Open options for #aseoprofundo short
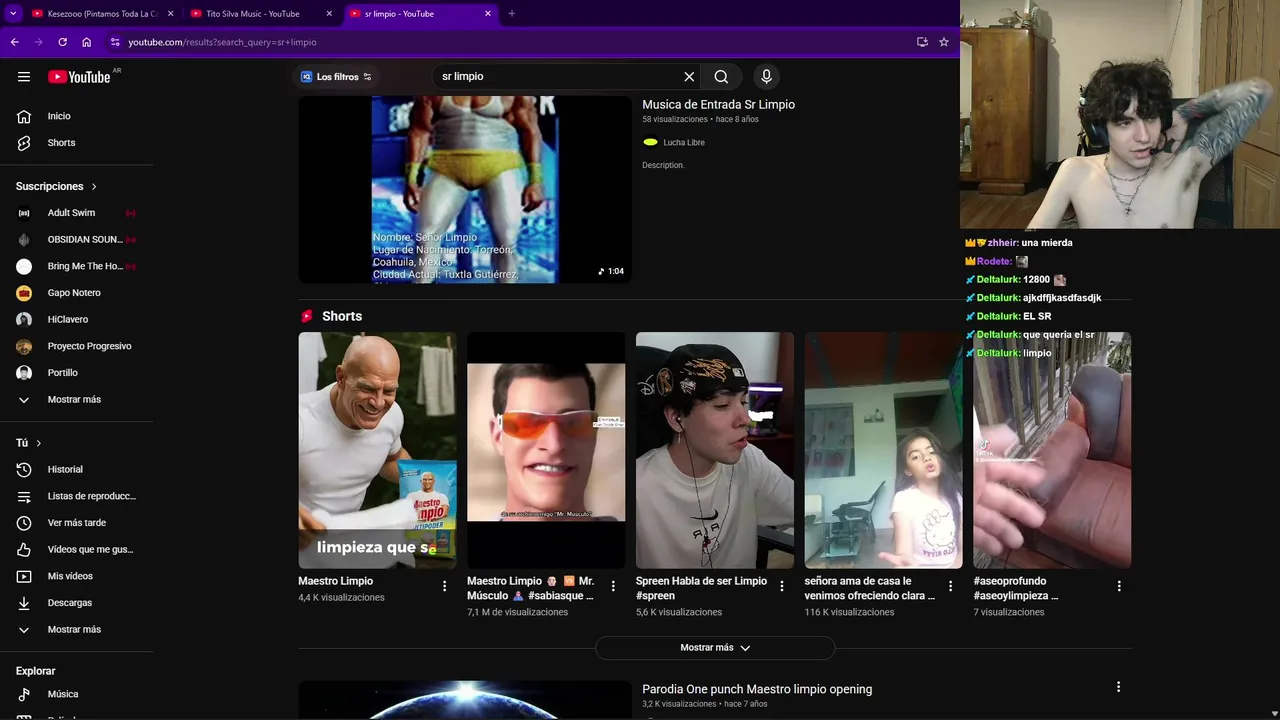The height and width of the screenshot is (720, 1280). [x=1119, y=586]
